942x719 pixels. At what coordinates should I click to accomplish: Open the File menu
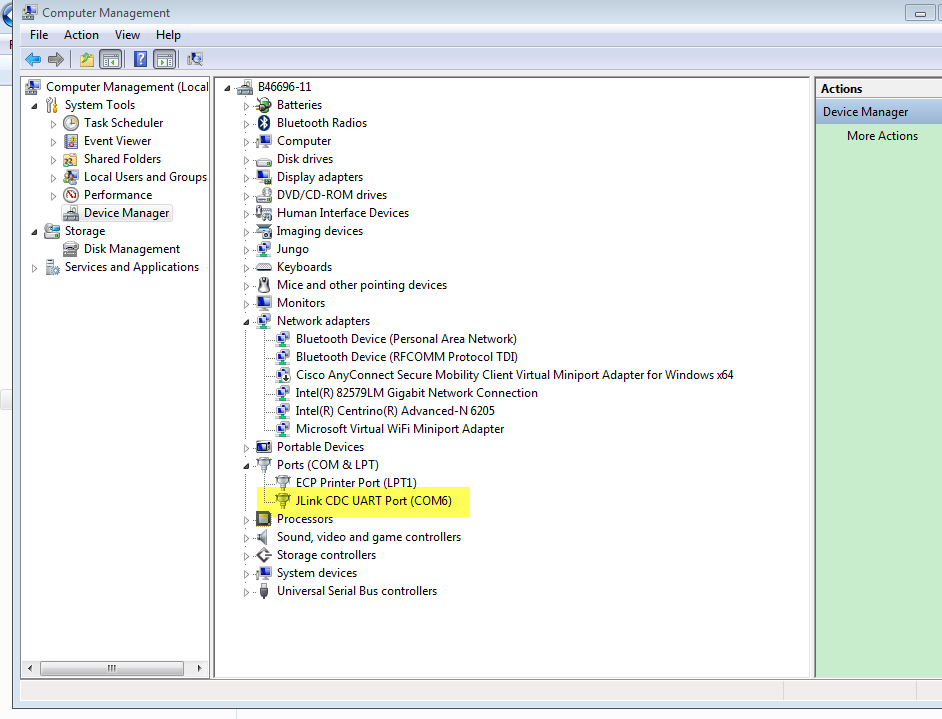pyautogui.click(x=39, y=35)
